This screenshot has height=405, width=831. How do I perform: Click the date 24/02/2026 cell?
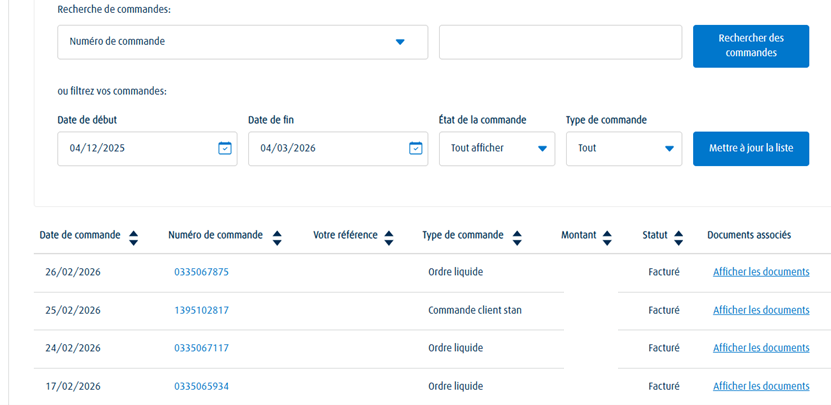(x=73, y=348)
